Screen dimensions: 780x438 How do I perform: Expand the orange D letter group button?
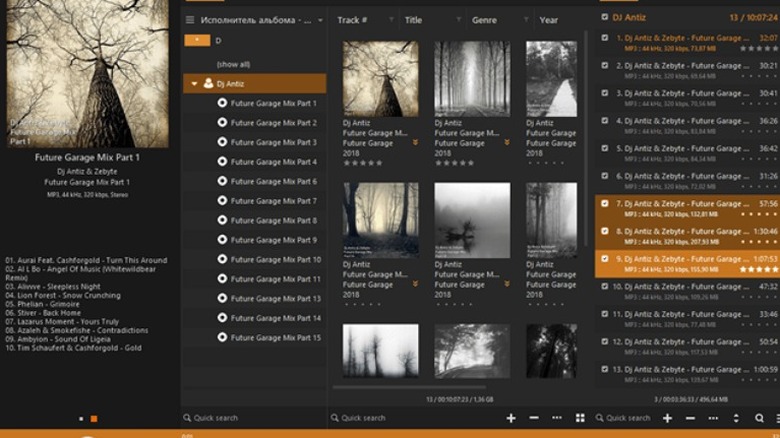click(198, 41)
